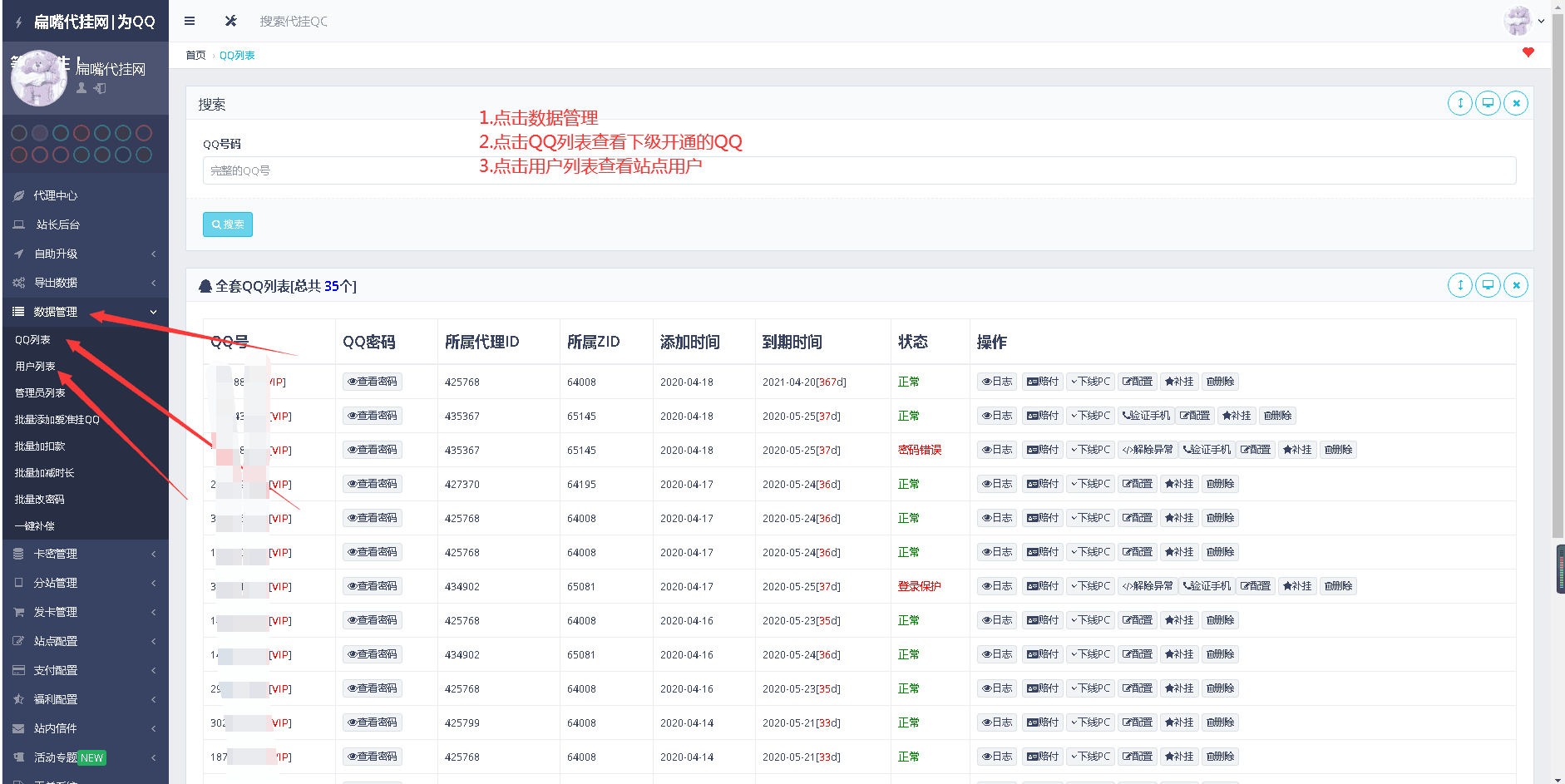Viewport: 1565px width, 784px height.
Task: View 日志 for the 密码错误 row
Action: click(997, 450)
